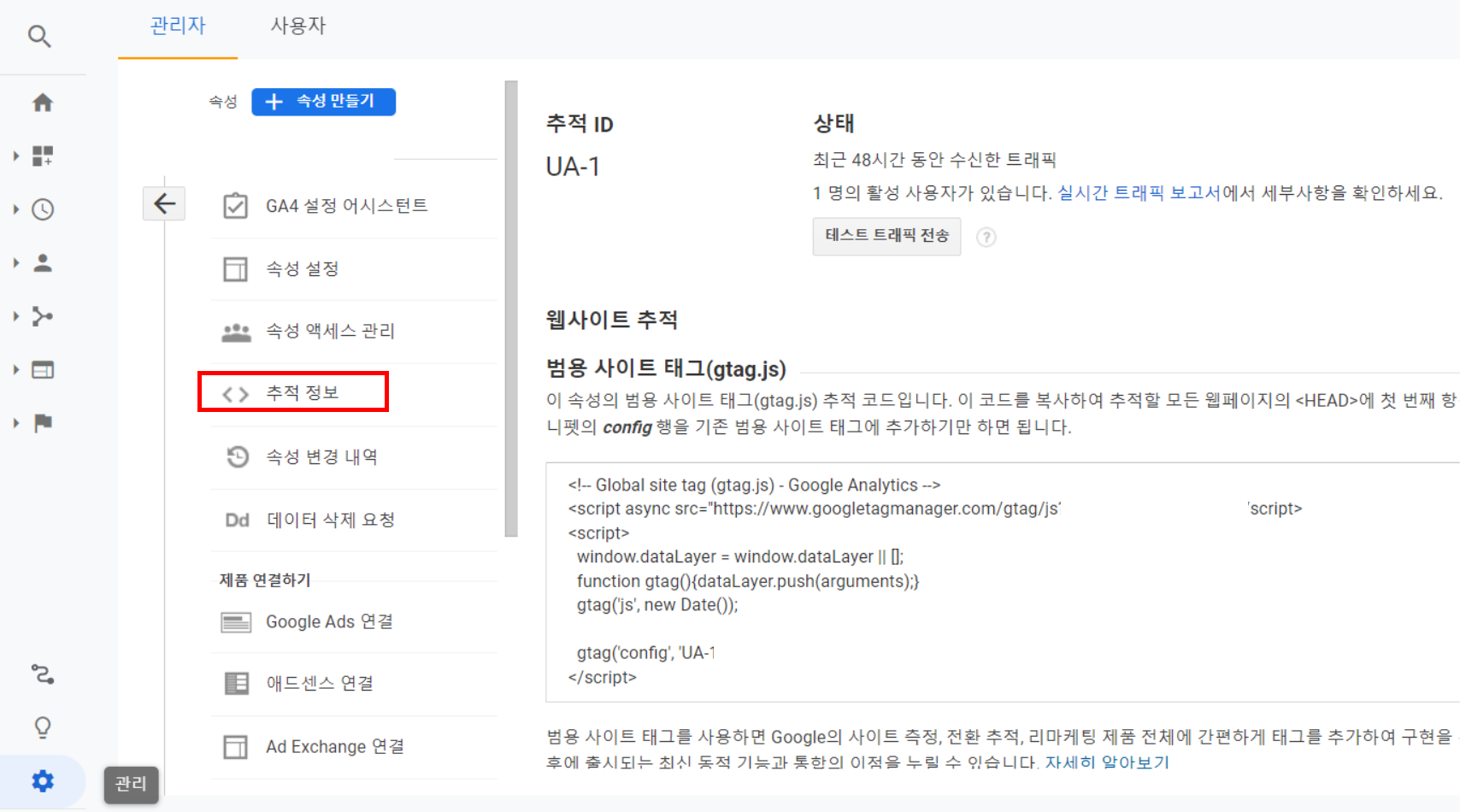The image size is (1460, 812).
Task: Open the Acquisition merge-arrows icon
Action: click(x=43, y=316)
